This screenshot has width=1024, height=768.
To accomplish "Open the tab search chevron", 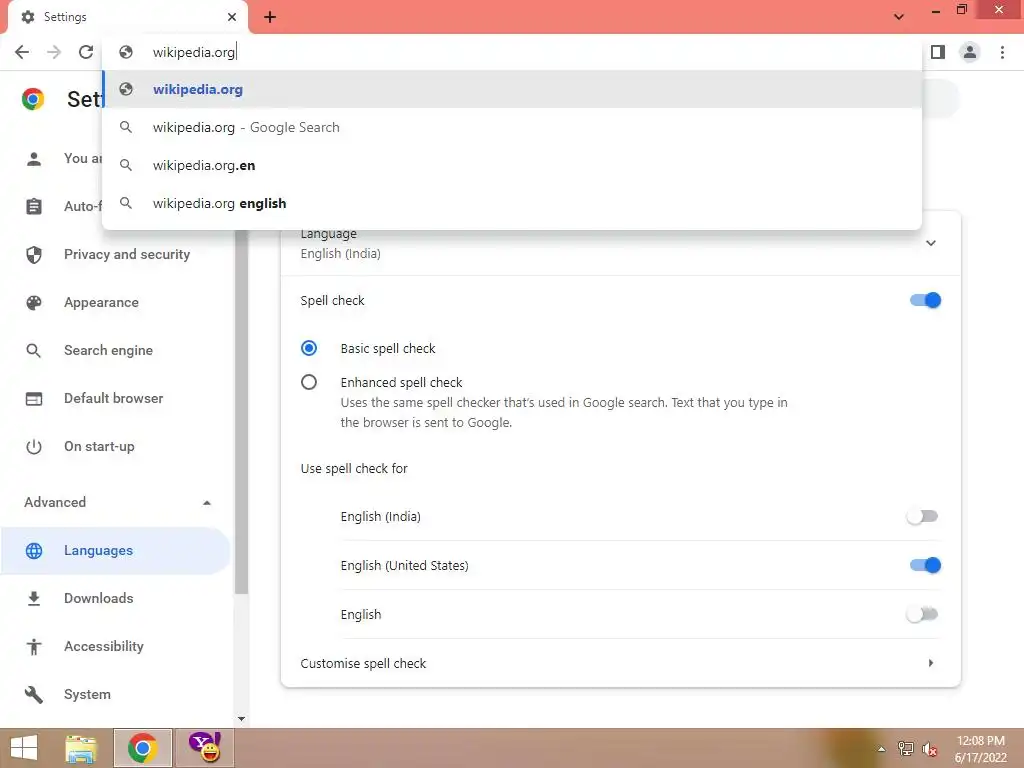I will 899,17.
